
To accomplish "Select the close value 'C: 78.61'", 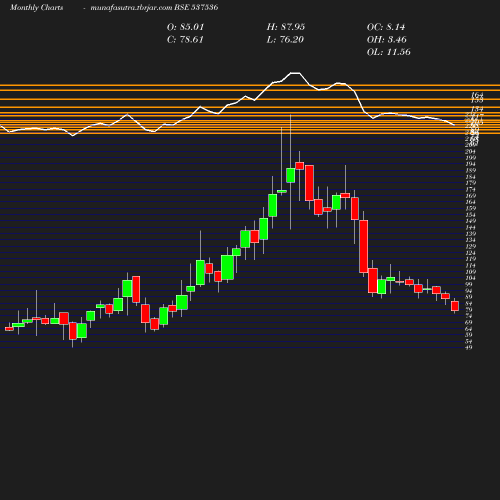I will click(x=185, y=39).
